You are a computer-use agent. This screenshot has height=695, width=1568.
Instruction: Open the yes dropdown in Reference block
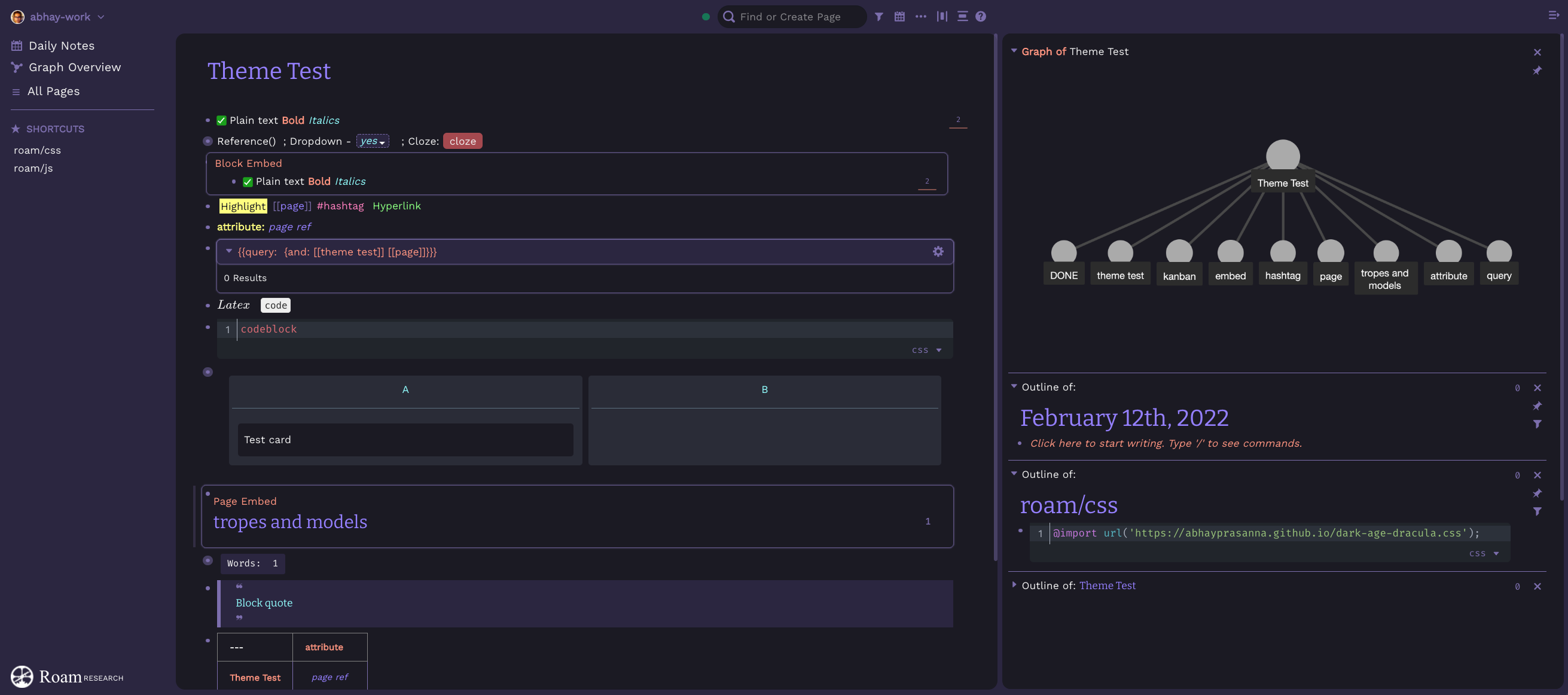pos(372,141)
